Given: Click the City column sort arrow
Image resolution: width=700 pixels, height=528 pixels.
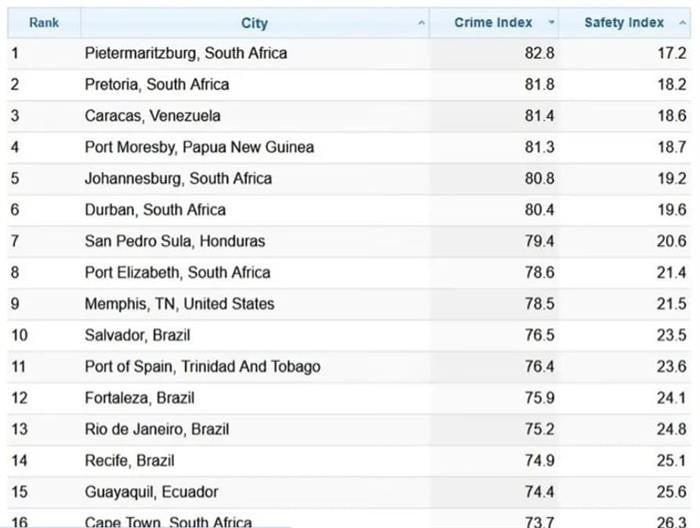Looking at the screenshot, I should (421, 23).
